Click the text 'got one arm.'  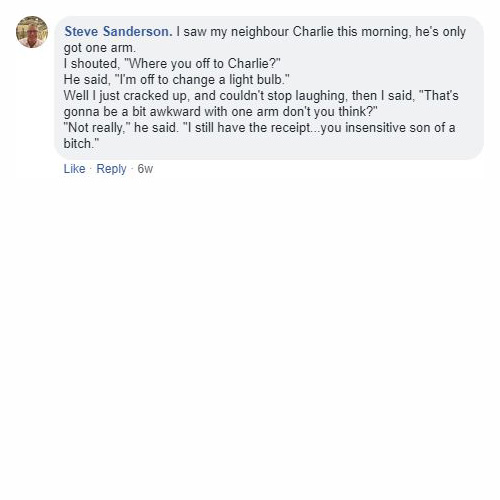point(100,48)
